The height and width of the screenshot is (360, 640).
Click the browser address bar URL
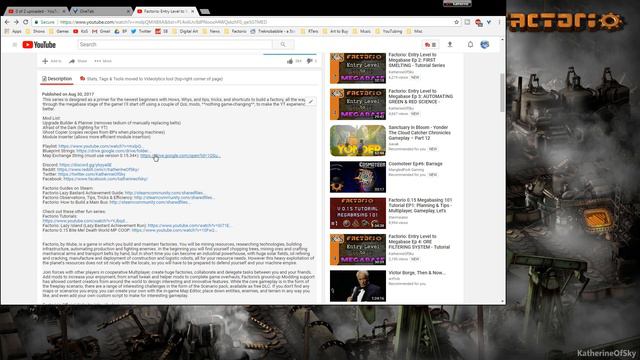click(163, 22)
